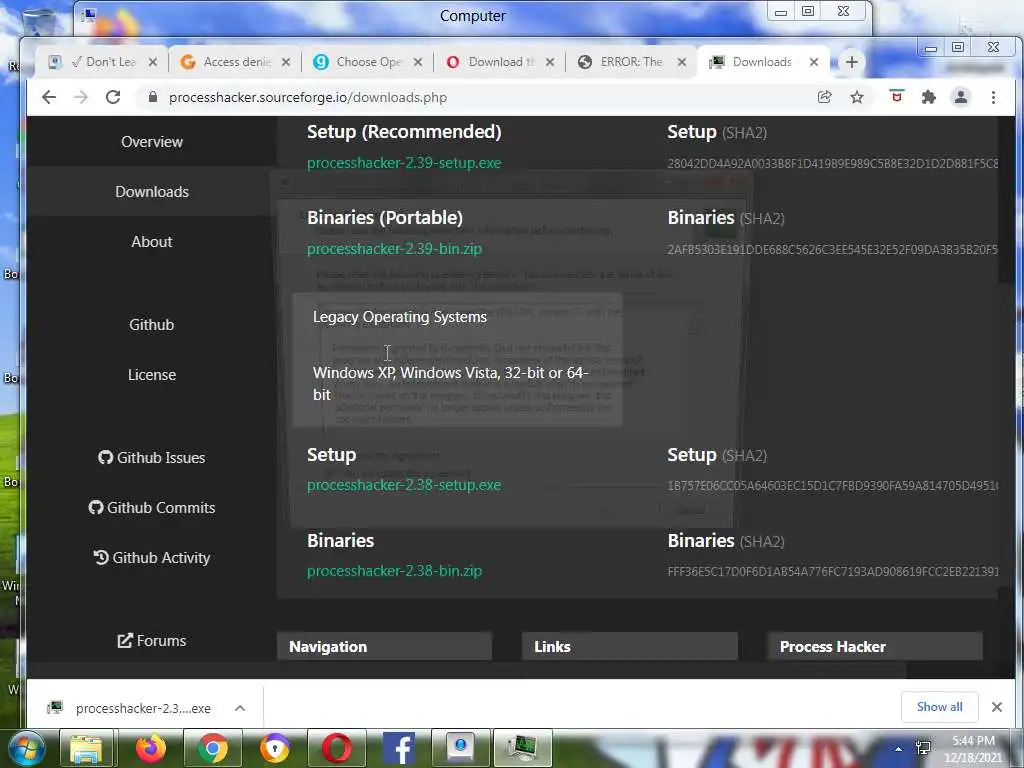Viewport: 1024px width, 768px height.
Task: Open the shield keyhole taskbar app
Action: point(275,748)
